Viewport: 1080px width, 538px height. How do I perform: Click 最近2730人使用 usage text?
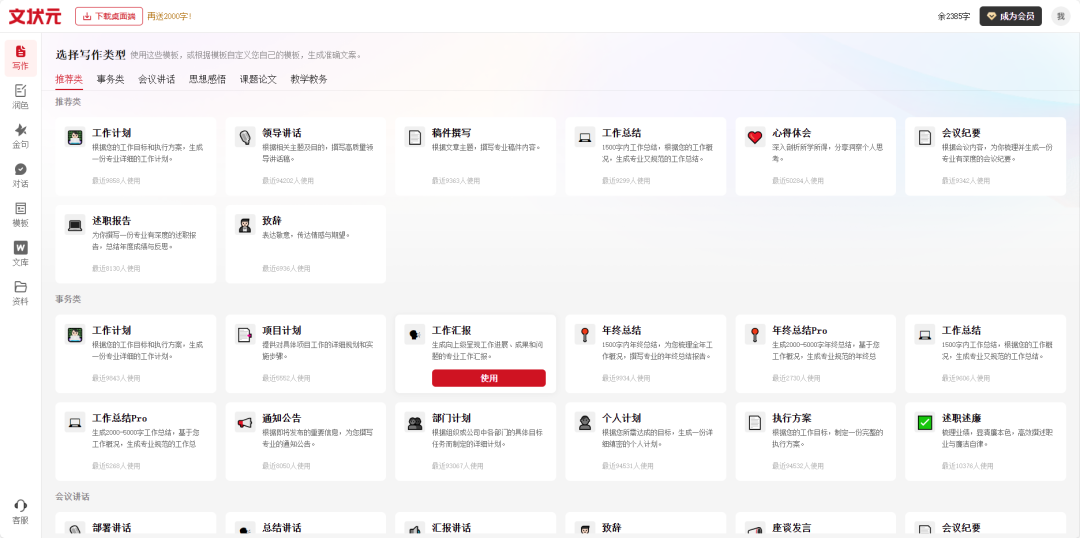796,379
